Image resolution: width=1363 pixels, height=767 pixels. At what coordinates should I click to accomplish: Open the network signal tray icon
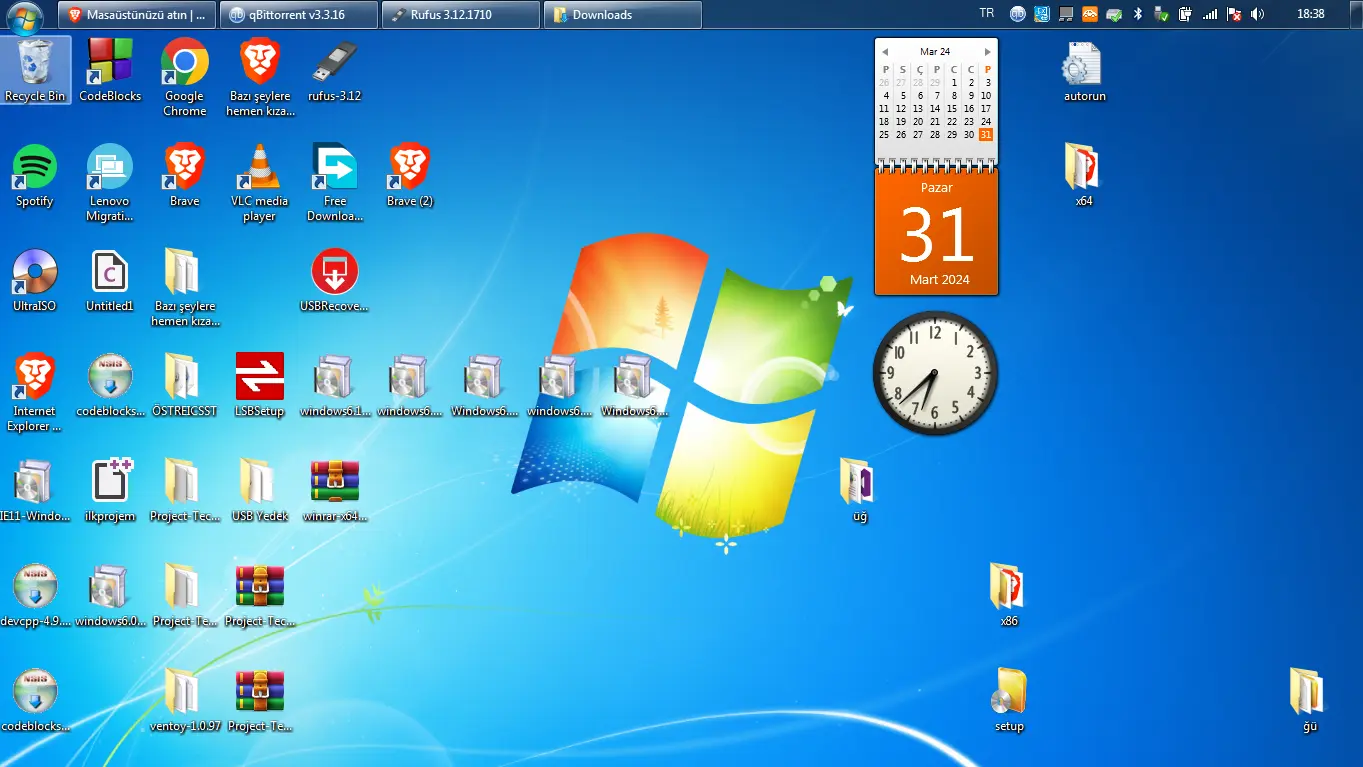click(x=1210, y=14)
